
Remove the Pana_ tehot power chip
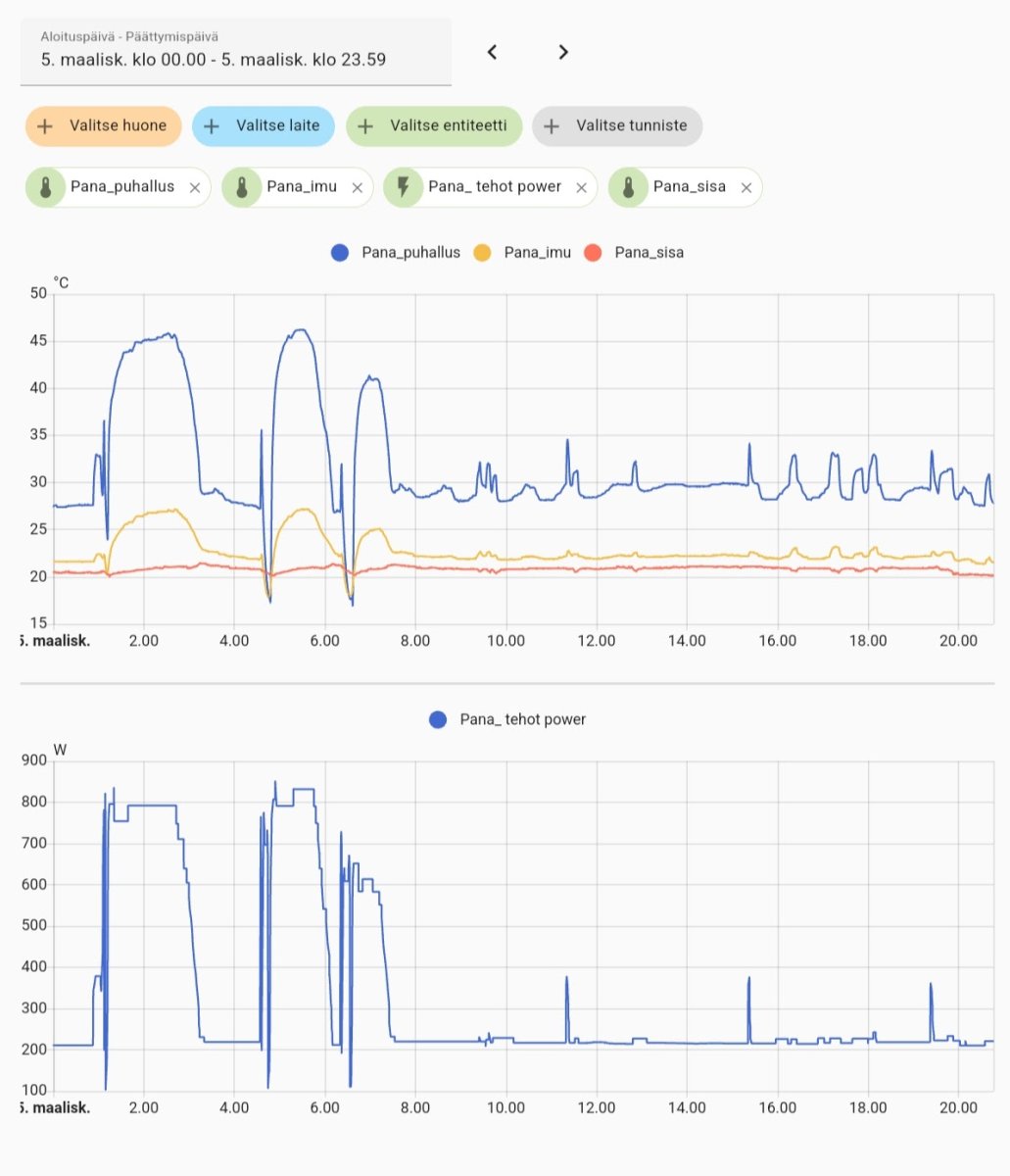(581, 187)
